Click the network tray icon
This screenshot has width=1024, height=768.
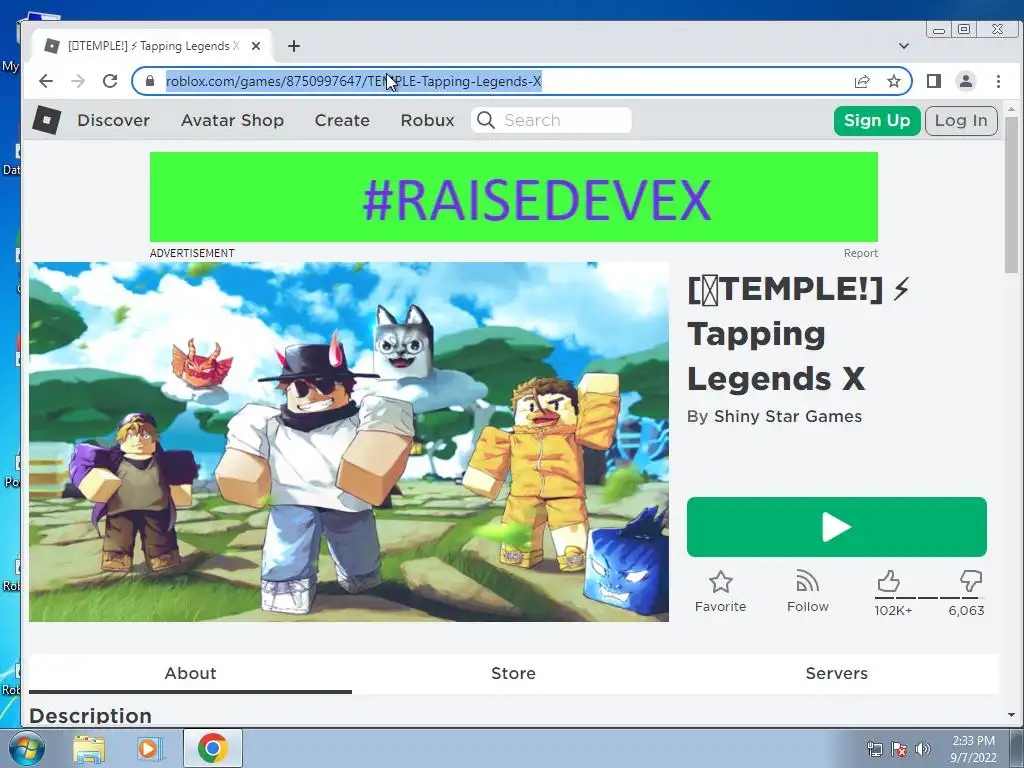tap(874, 749)
